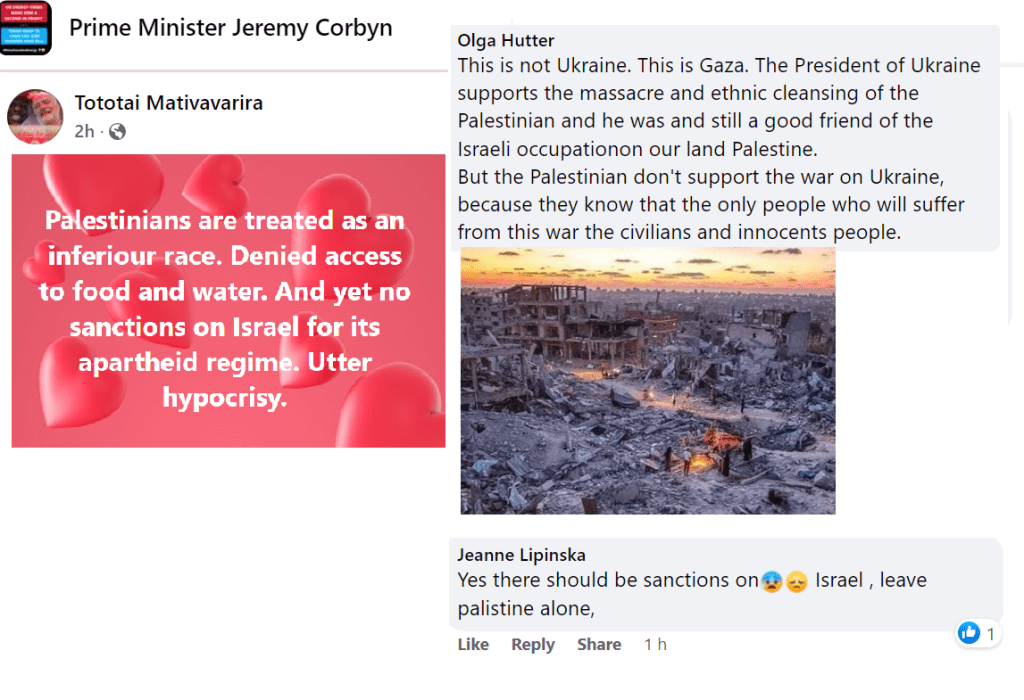Viewport: 1024px width, 700px height.
Task: Reply to Jeanne Lipinska's comment
Action: pos(533,645)
